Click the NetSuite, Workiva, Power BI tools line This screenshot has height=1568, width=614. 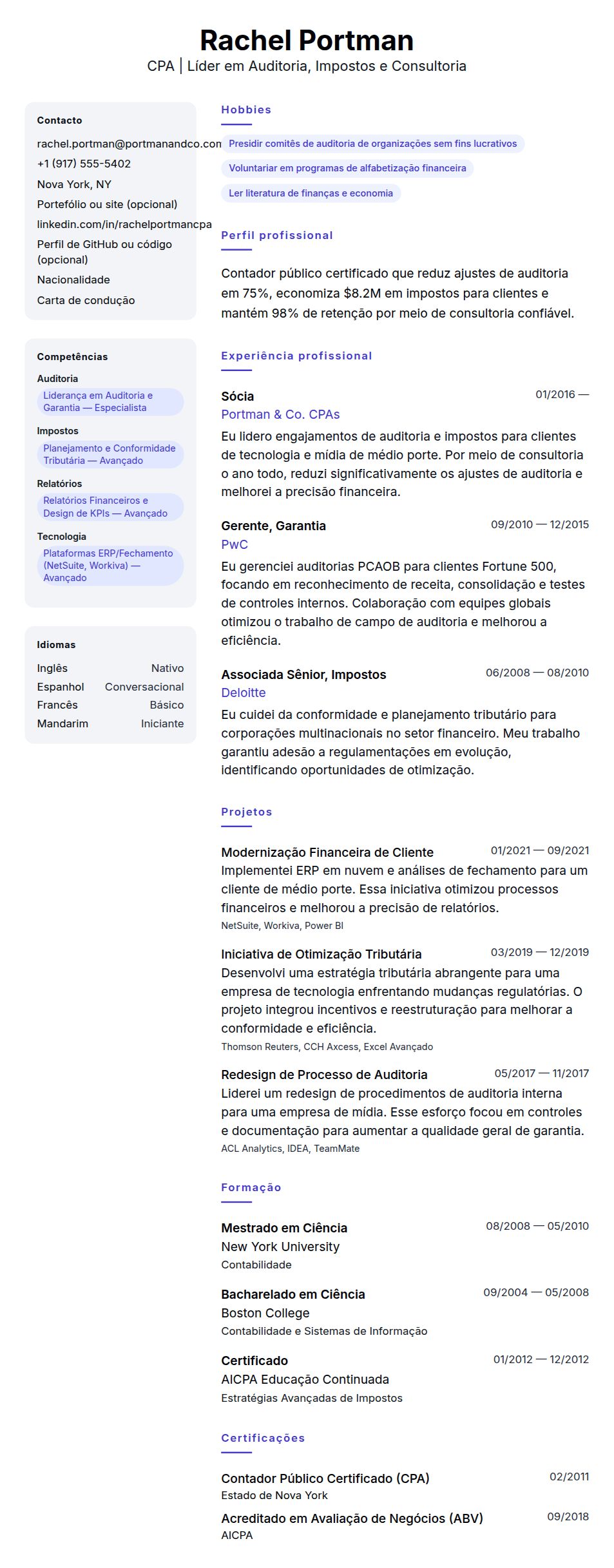pyautogui.click(x=282, y=926)
